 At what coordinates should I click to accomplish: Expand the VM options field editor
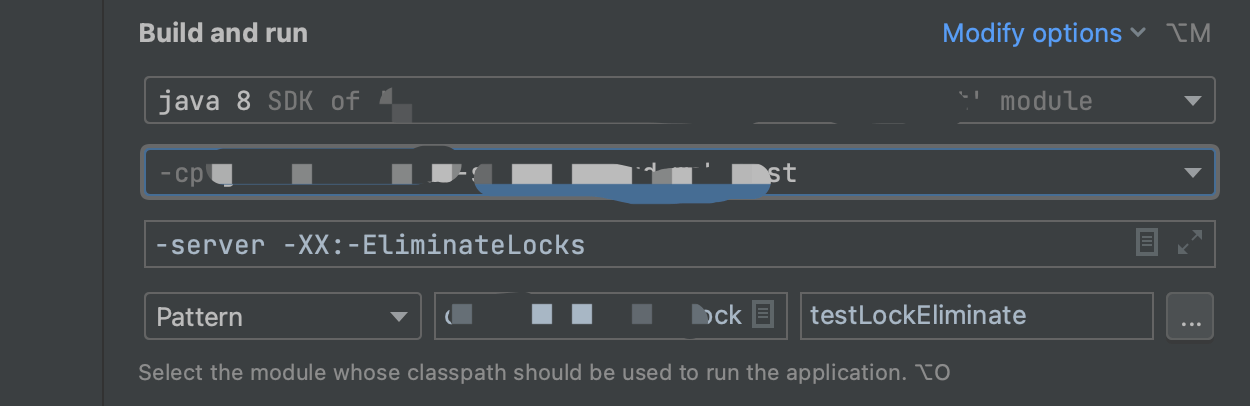point(1189,243)
